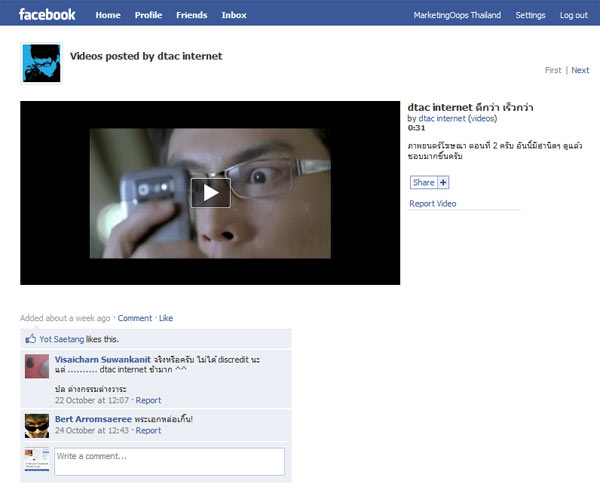
Task: Click the First video link
Action: tap(553, 70)
